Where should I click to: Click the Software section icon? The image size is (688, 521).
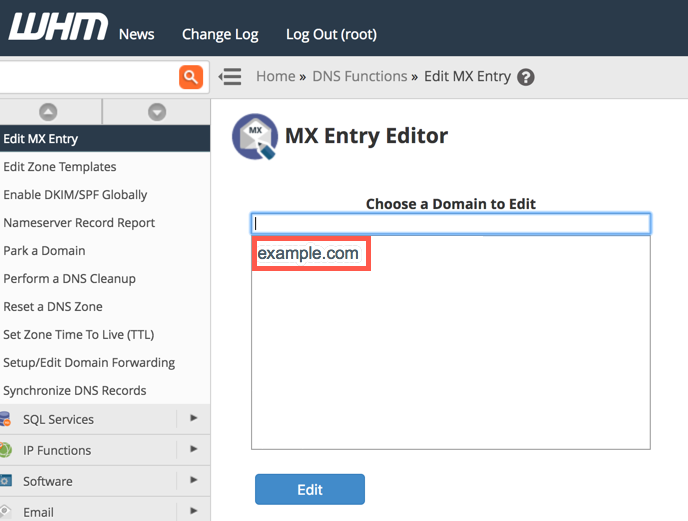click(5, 481)
